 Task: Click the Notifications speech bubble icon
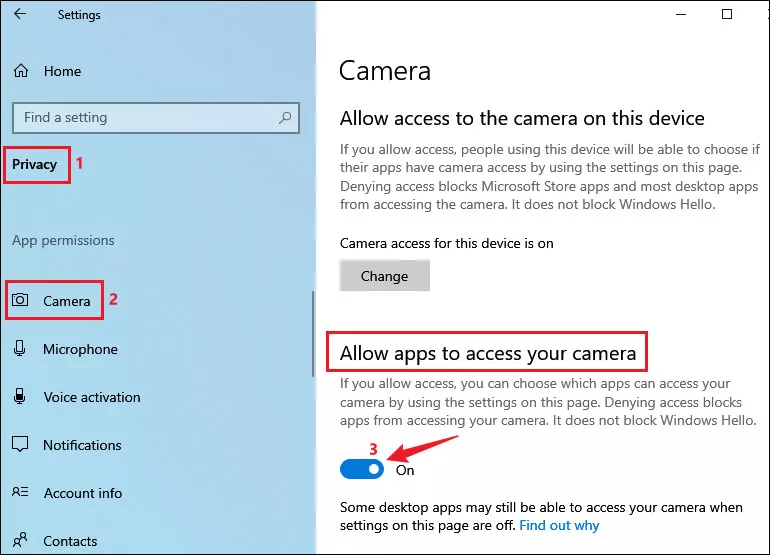[x=20, y=444]
